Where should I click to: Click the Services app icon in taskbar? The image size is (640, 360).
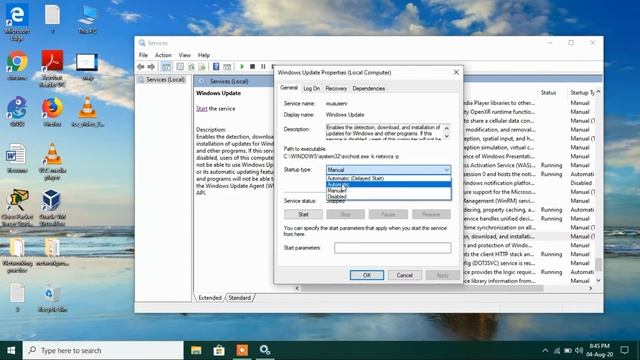(265, 350)
